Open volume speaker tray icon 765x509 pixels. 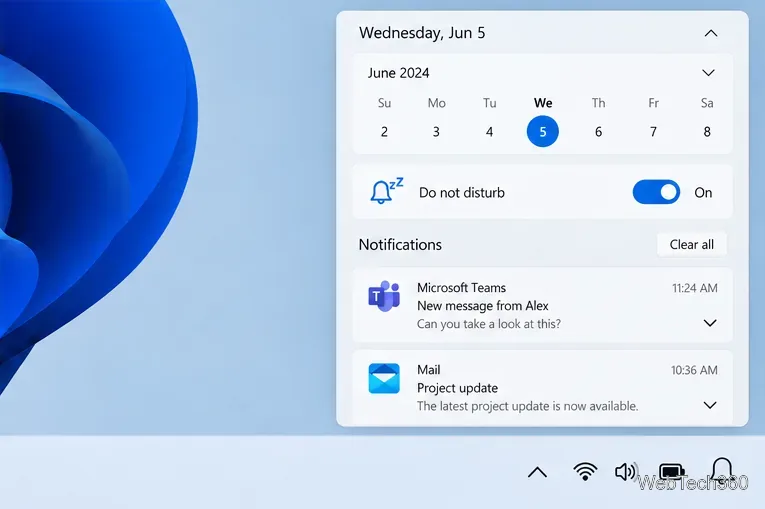(x=625, y=471)
